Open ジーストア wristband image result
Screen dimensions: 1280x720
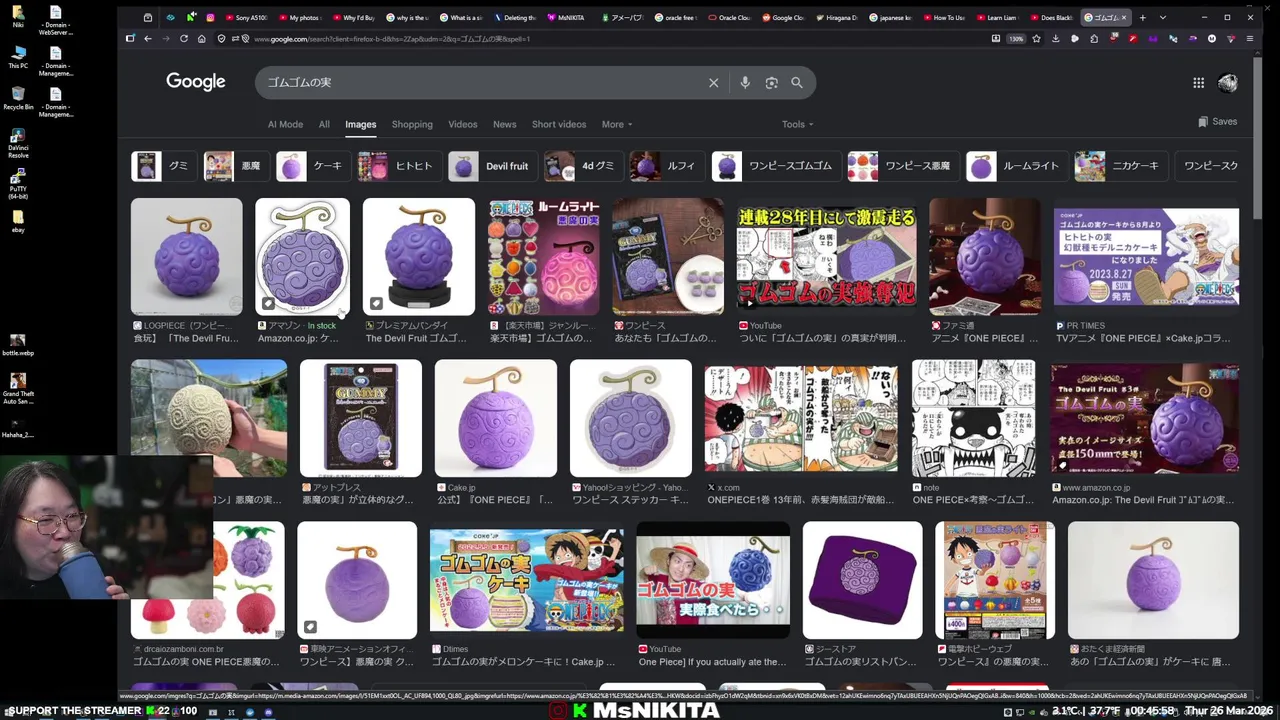(x=862, y=580)
